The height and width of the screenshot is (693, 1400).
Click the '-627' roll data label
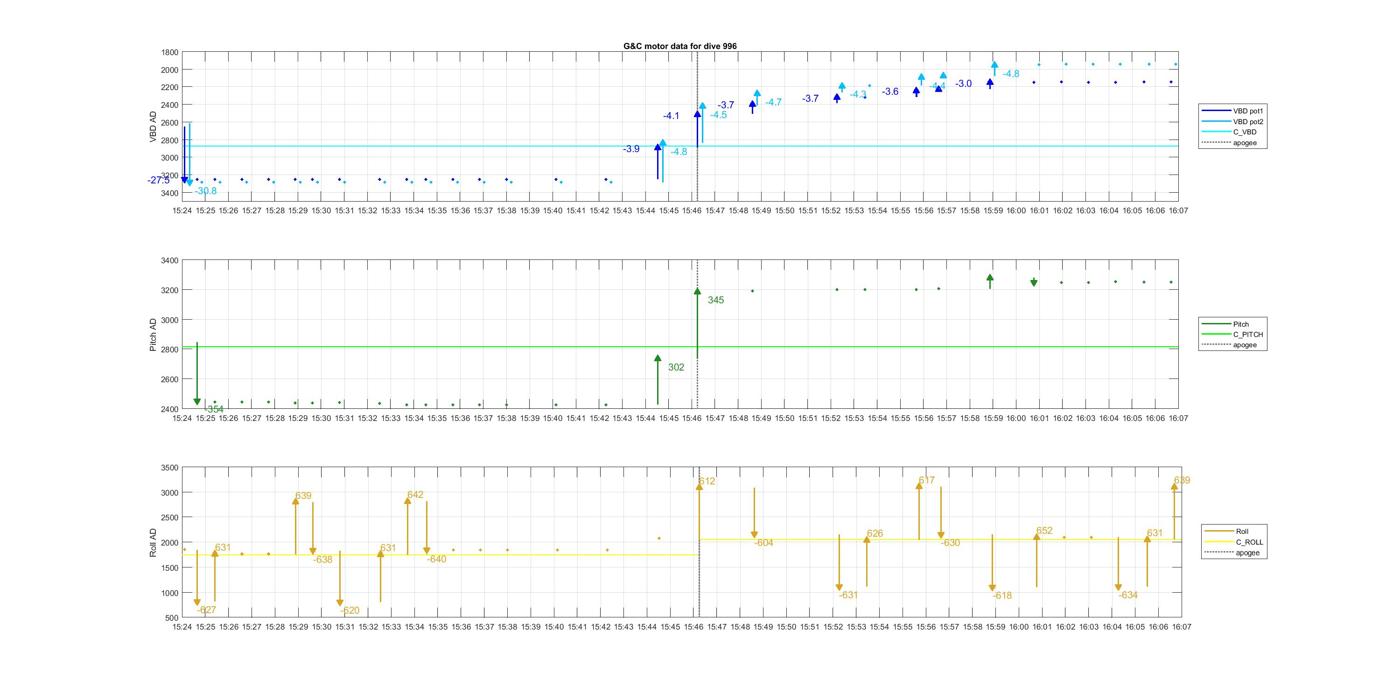(x=206, y=610)
